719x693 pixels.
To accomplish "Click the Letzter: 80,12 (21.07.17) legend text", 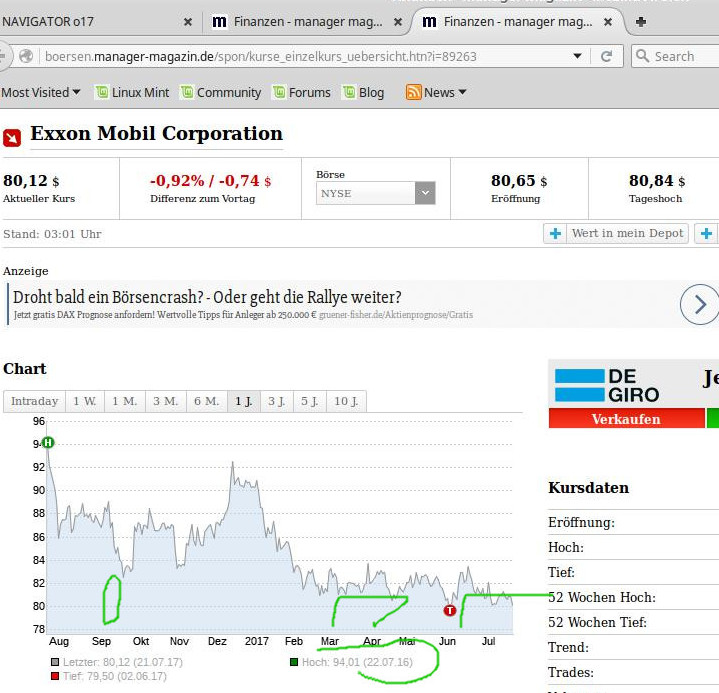I will [122, 662].
